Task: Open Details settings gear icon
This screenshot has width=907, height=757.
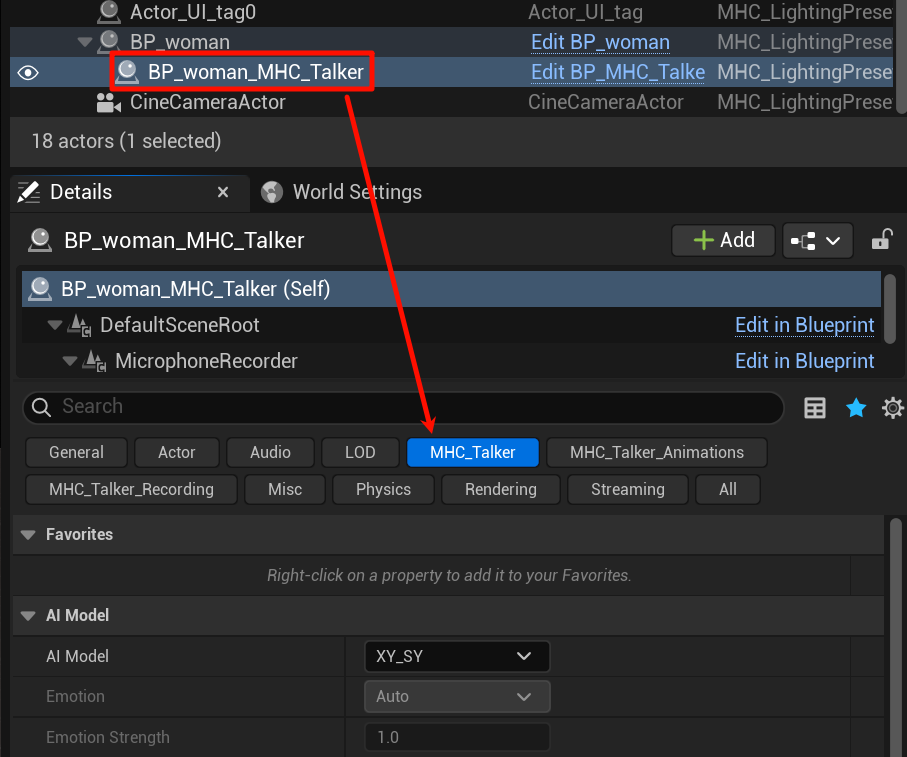Action: point(892,408)
